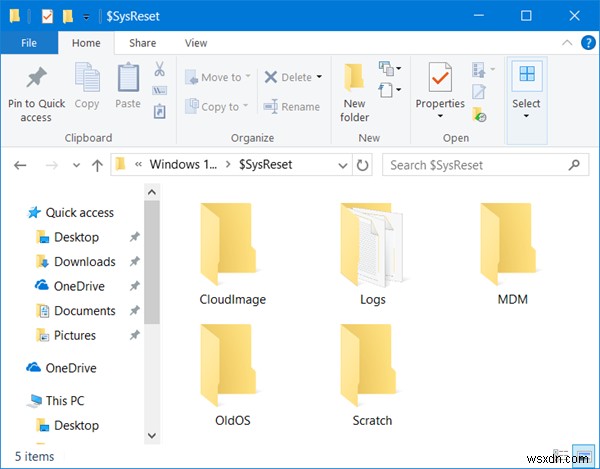
Task: Open the New item dropdown icon
Action: pyautogui.click(x=390, y=68)
